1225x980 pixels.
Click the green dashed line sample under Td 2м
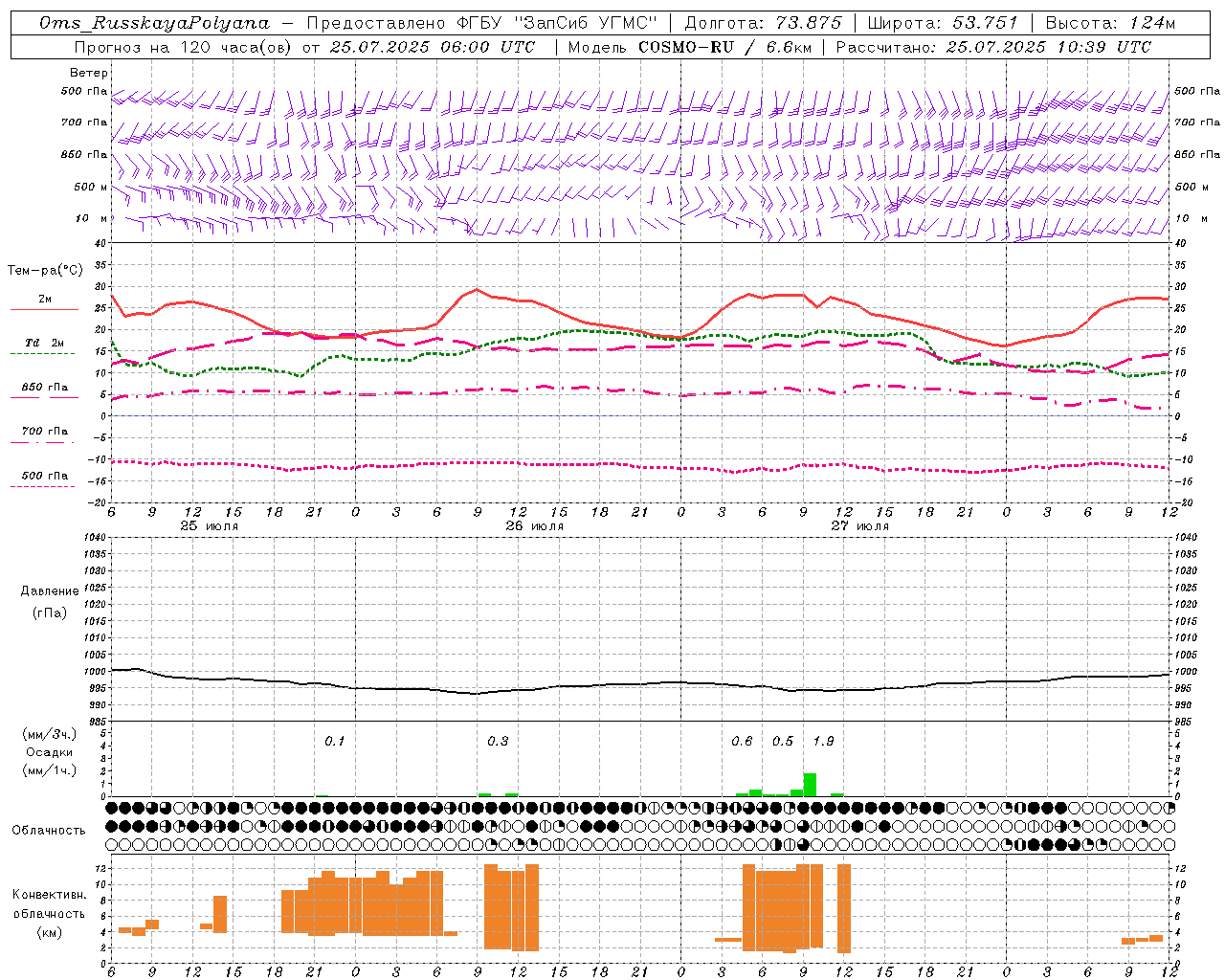coord(42,354)
